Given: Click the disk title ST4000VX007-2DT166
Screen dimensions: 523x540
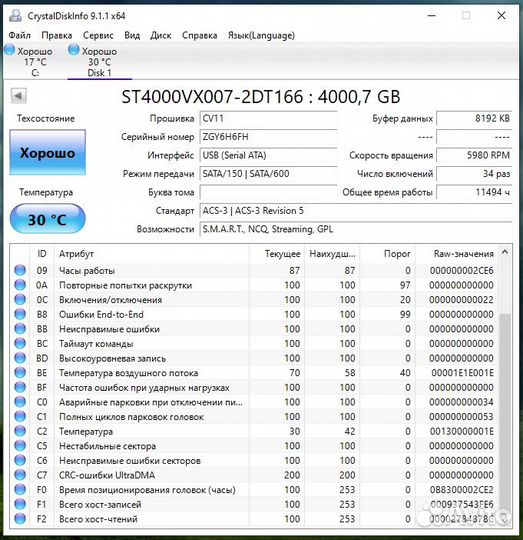Looking at the screenshot, I should pyautogui.click(x=212, y=97).
